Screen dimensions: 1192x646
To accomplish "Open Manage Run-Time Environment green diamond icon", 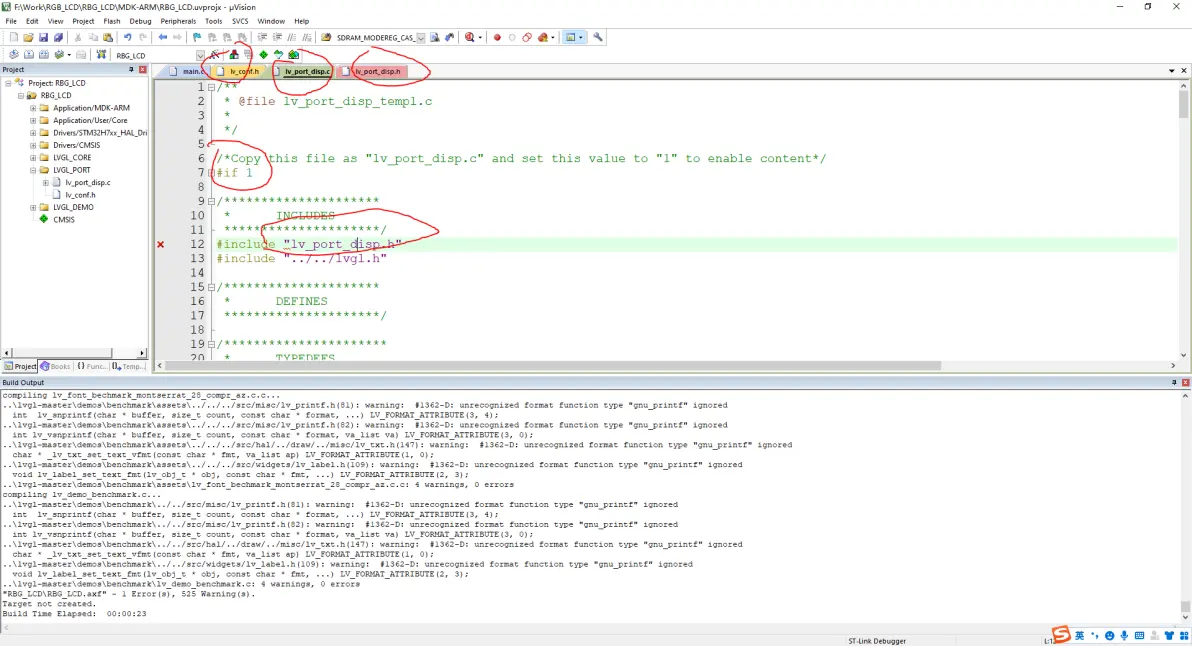I will pos(263,55).
